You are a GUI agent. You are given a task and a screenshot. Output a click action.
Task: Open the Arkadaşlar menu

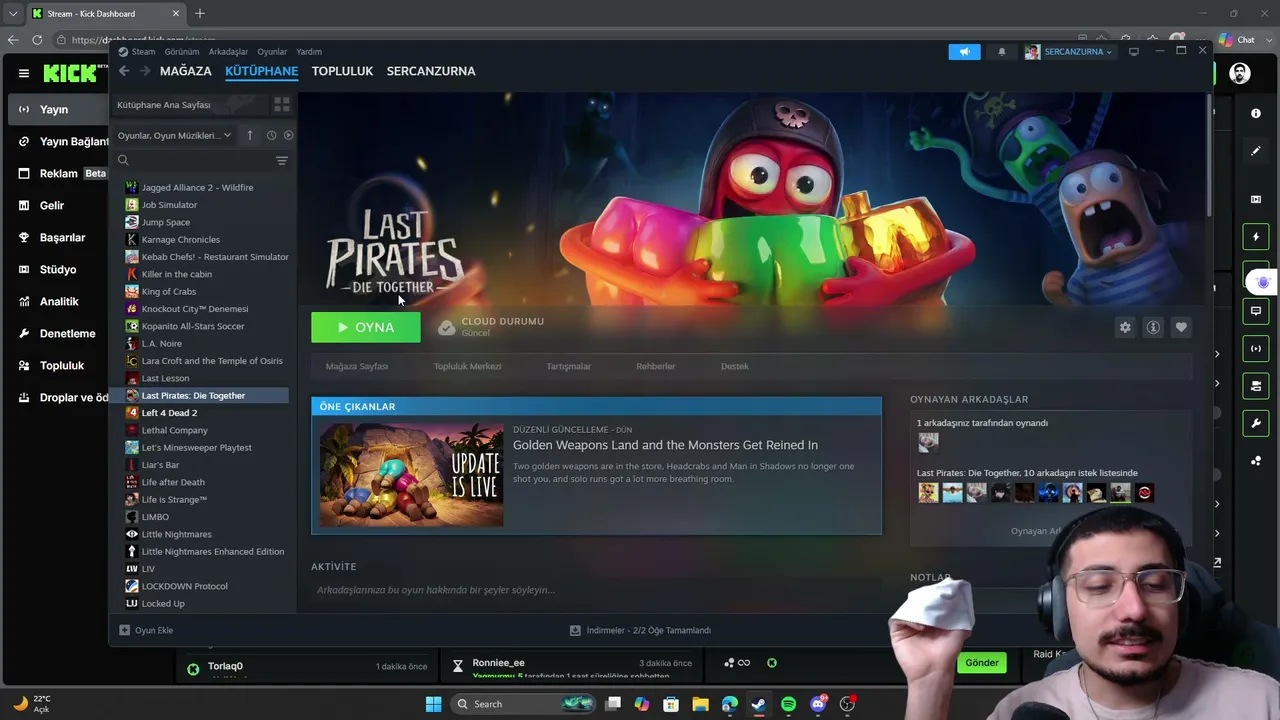click(228, 52)
